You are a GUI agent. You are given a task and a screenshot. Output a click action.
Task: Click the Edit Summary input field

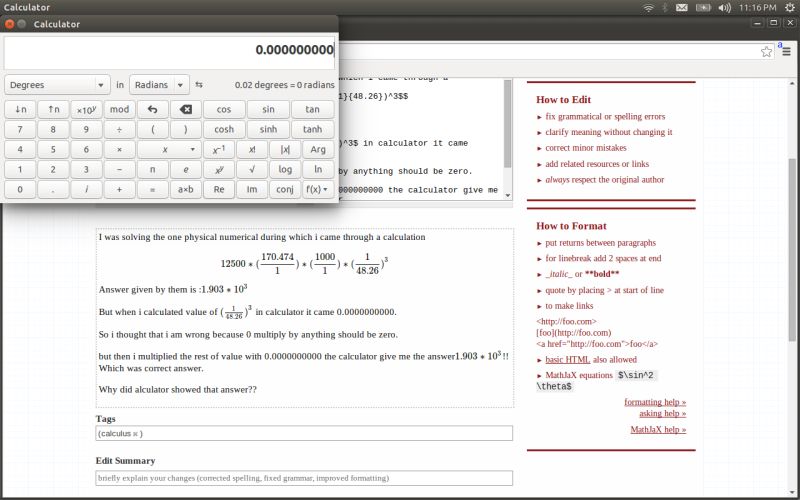pyautogui.click(x=304, y=478)
